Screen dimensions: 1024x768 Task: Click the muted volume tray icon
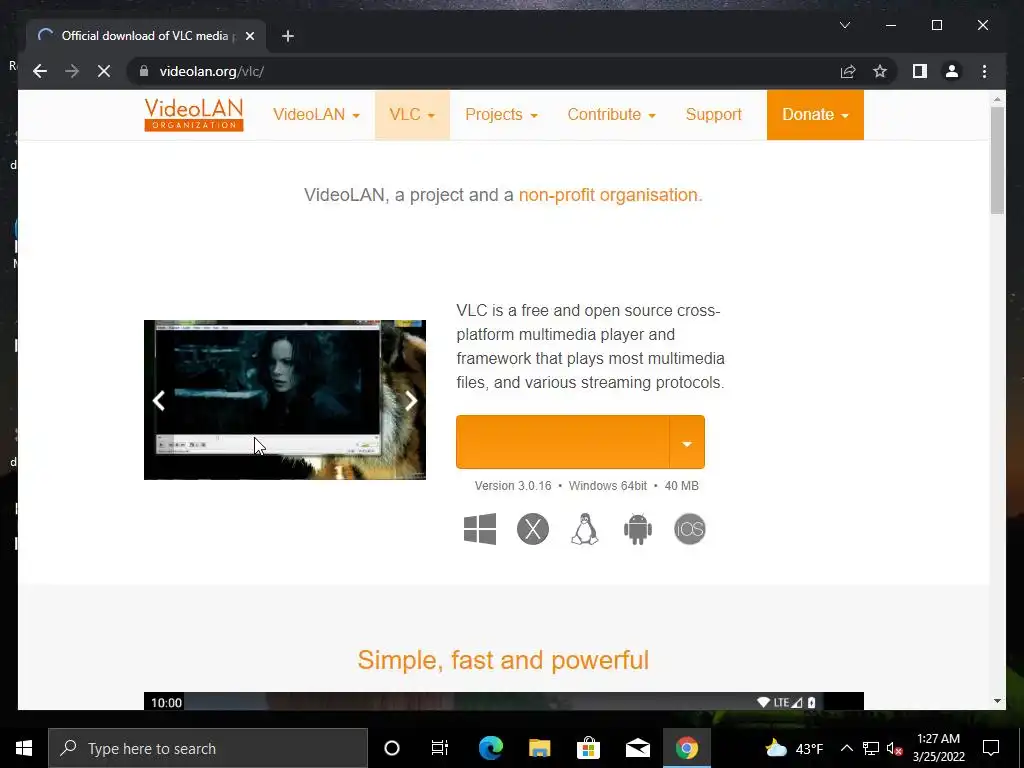click(x=895, y=748)
